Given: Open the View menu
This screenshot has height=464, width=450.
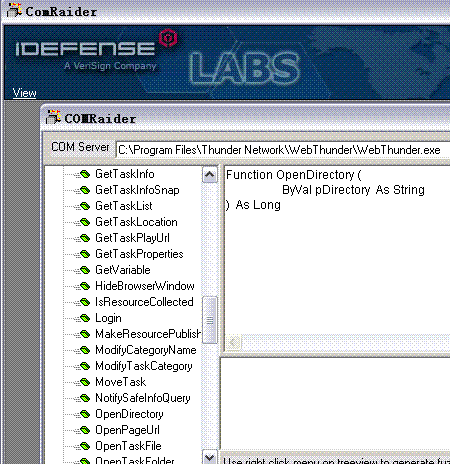Looking at the screenshot, I should pyautogui.click(x=24, y=93).
